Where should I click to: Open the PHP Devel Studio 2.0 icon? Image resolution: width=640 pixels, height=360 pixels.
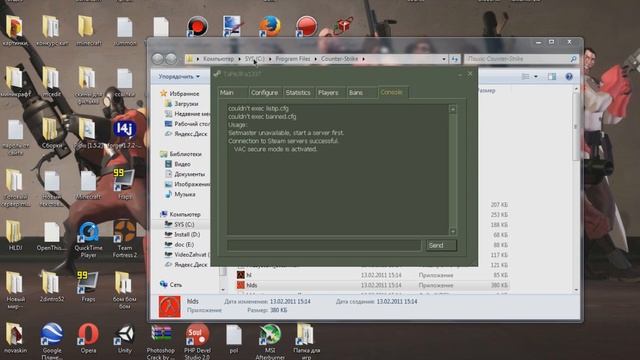click(x=197, y=342)
